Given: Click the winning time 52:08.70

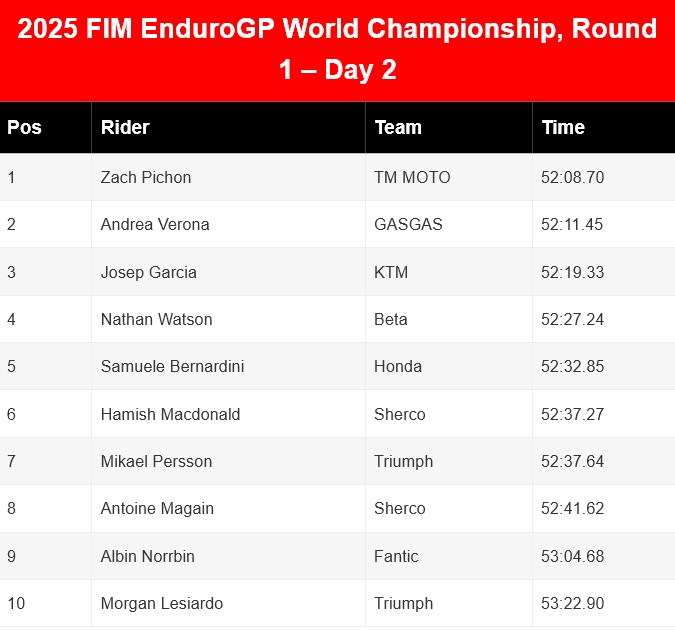Looking at the screenshot, I should click(572, 177).
